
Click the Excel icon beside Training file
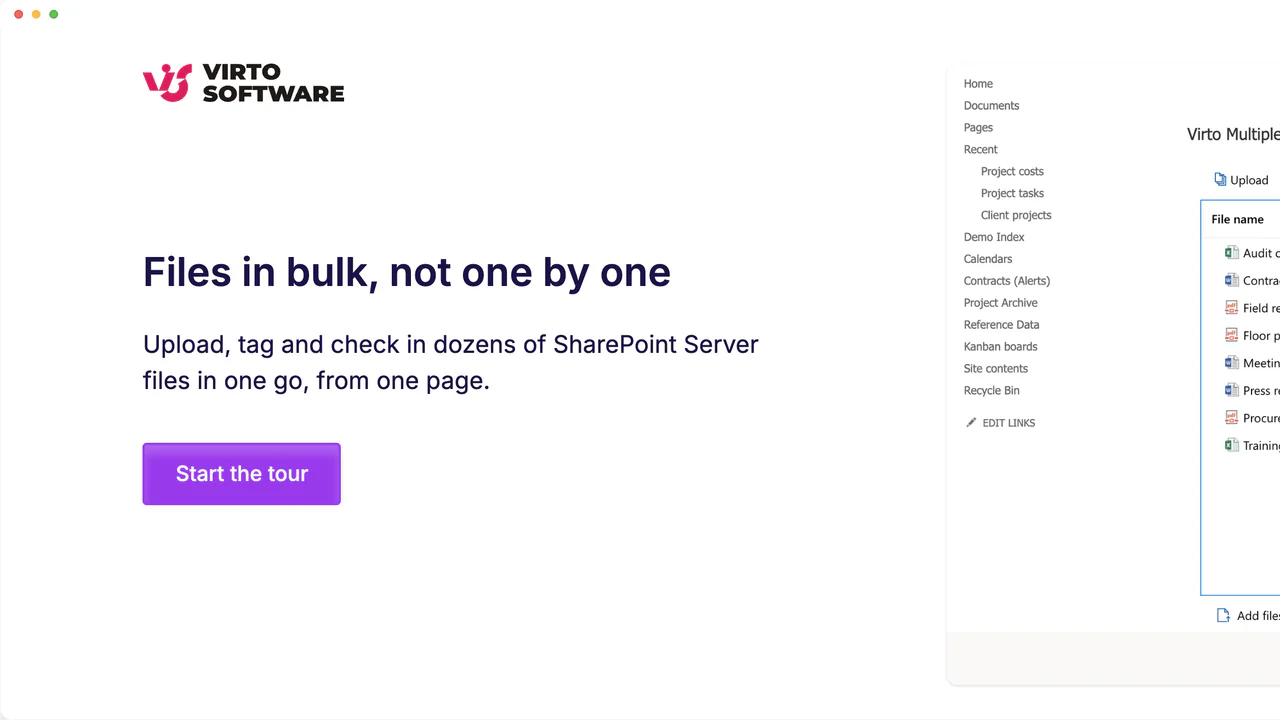coord(1232,445)
